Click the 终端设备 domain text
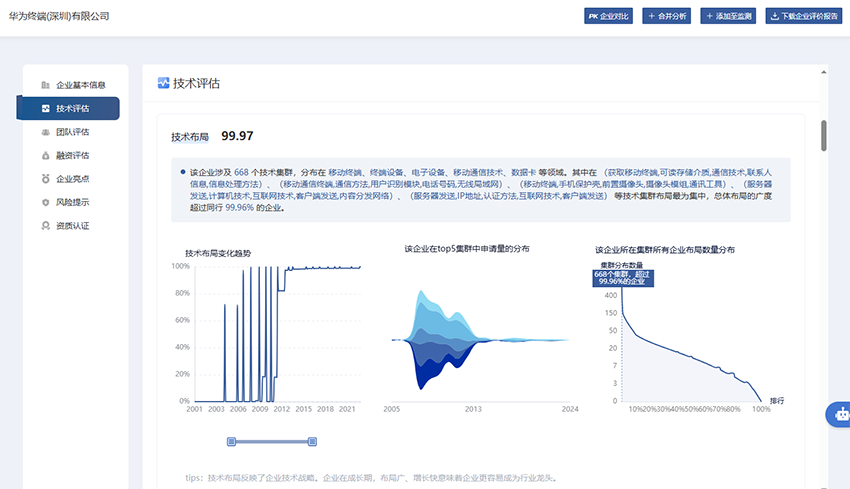Viewport: 850px width, 489px height. (387, 172)
